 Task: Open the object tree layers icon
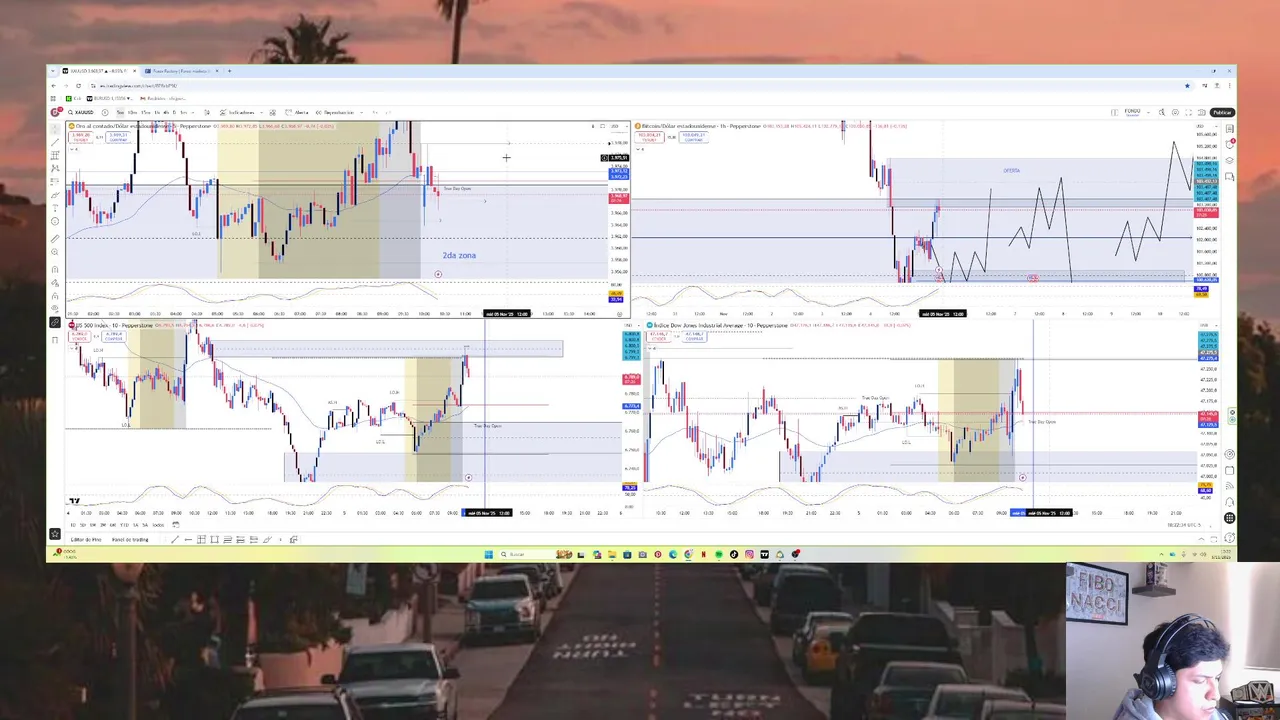click(x=1229, y=160)
